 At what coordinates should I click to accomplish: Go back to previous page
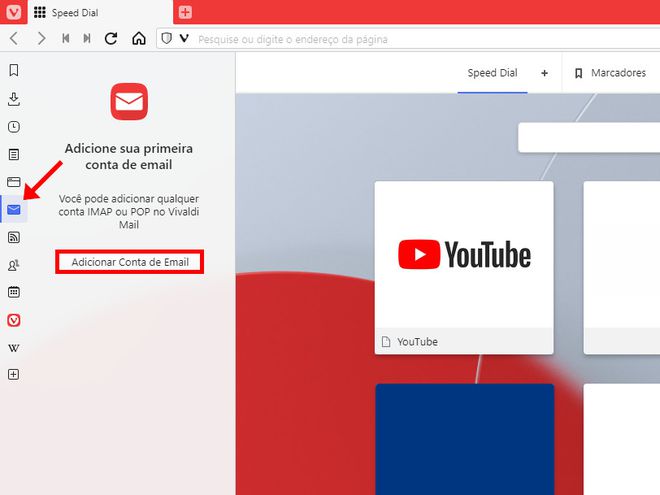tap(14, 39)
